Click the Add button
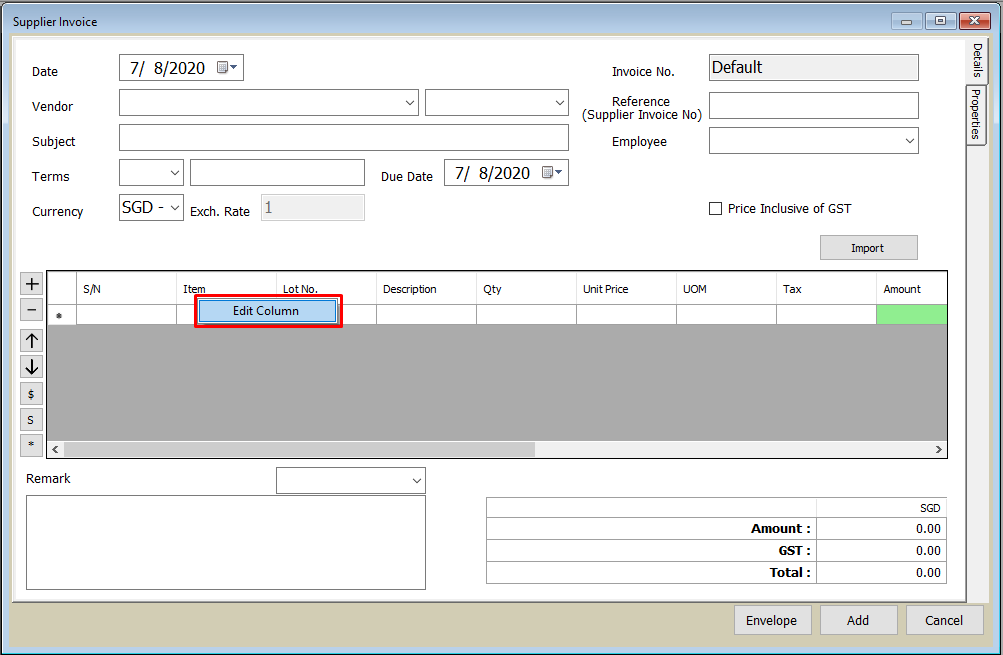This screenshot has width=1003, height=655. point(858,620)
